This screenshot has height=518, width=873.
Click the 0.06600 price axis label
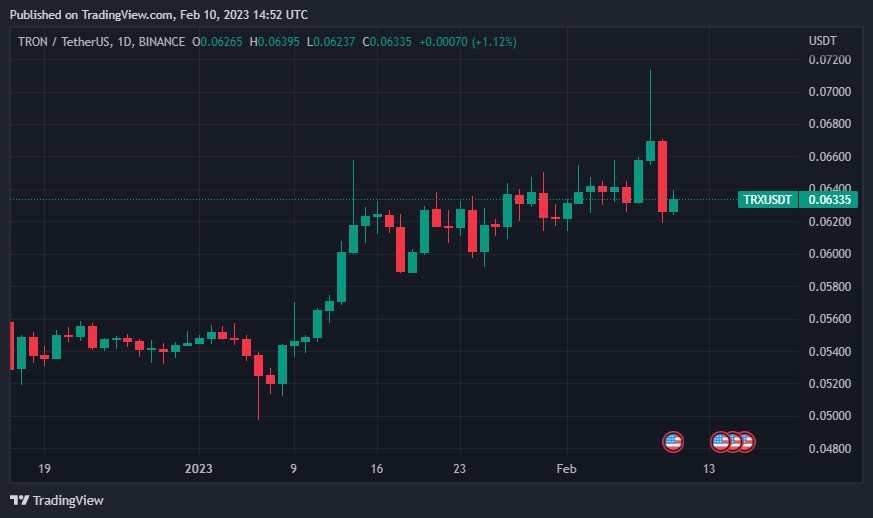tap(830, 157)
